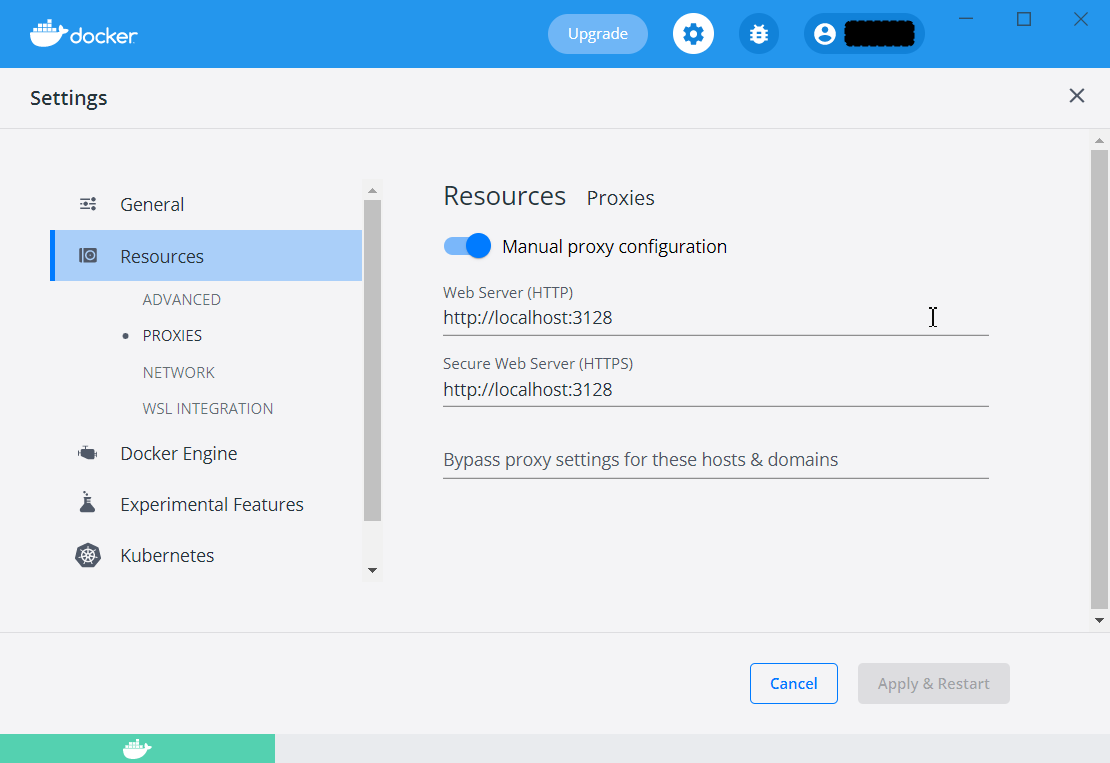Click the Kubernetes wheel icon
Image resolution: width=1110 pixels, height=763 pixels.
tap(88, 556)
